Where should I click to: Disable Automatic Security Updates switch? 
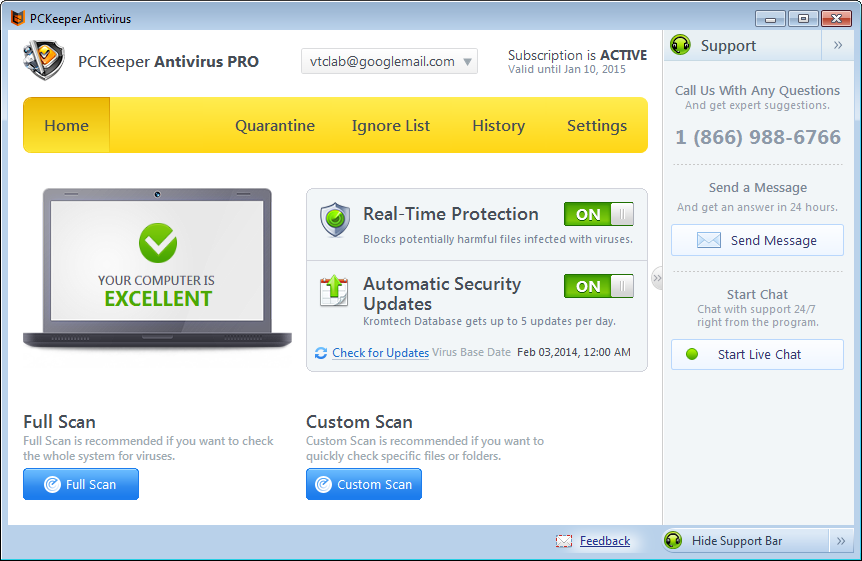598,286
